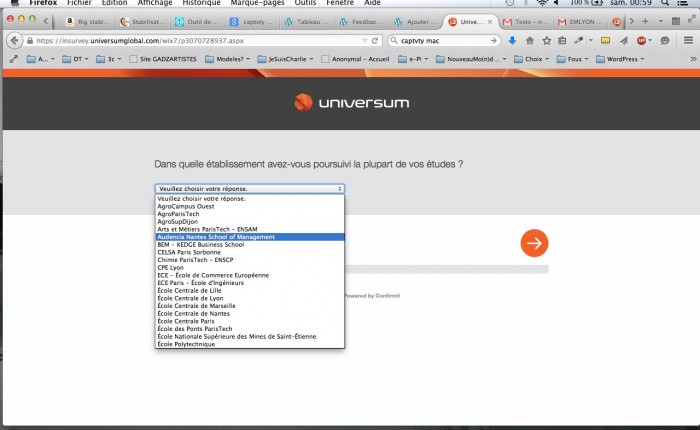Image resolution: width=700 pixels, height=430 pixels.
Task: Open the chat bubble toolbar icon
Action: 665,41
